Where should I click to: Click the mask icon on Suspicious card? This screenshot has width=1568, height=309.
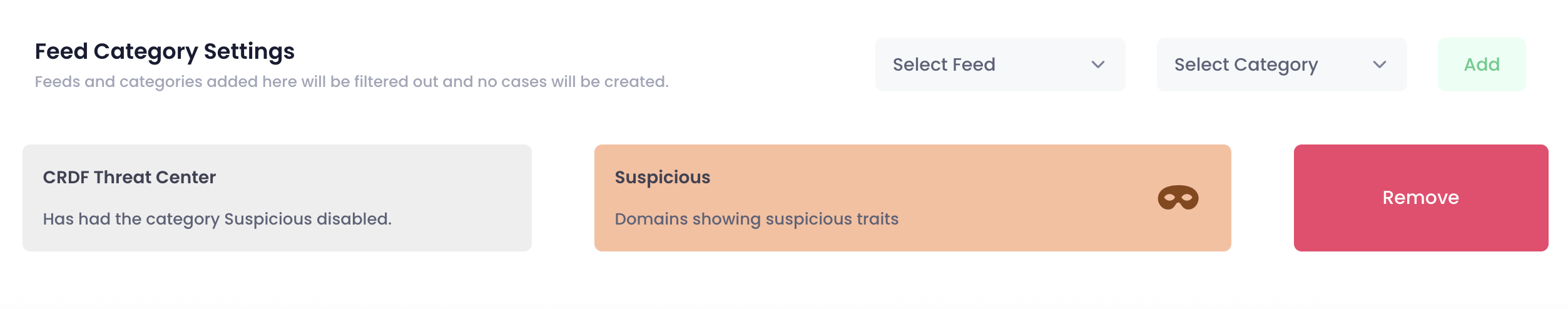pos(1178,198)
